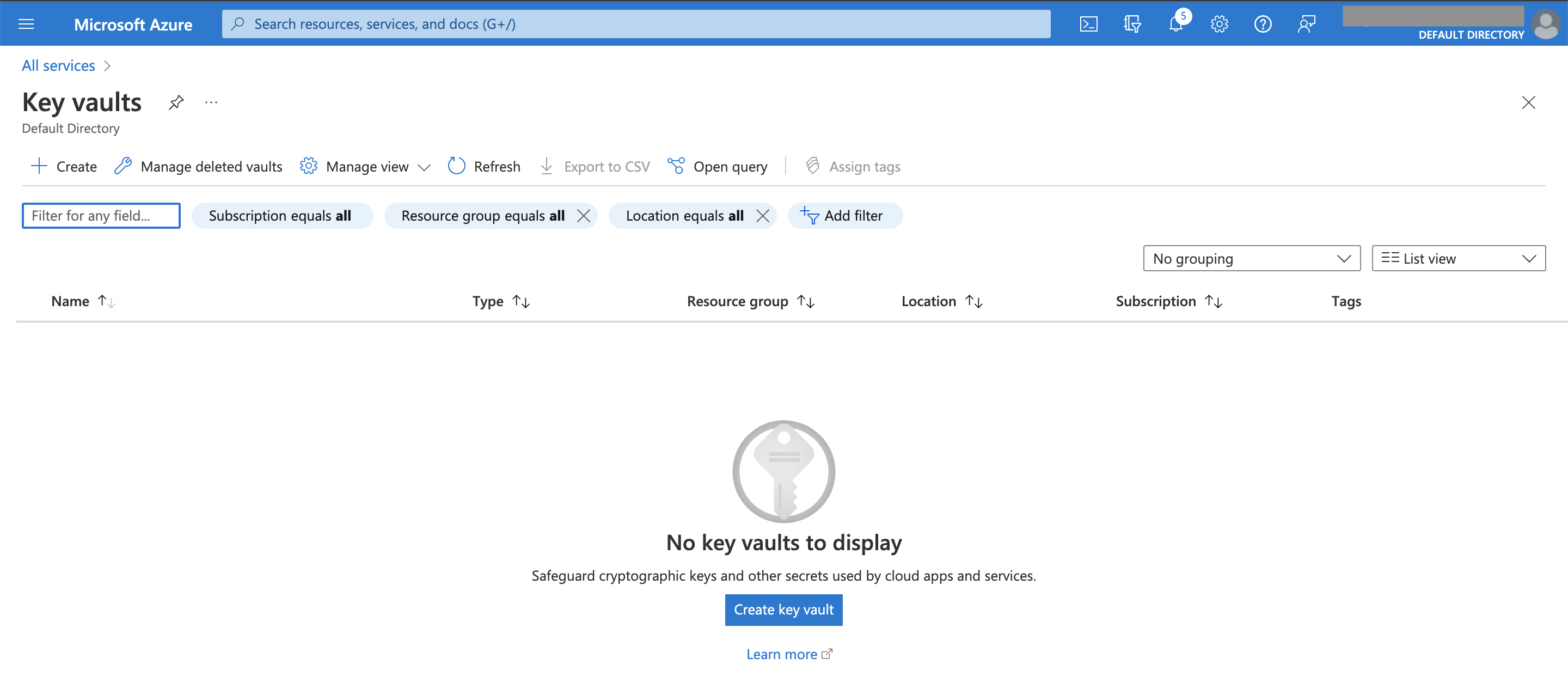The height and width of the screenshot is (682, 1568).
Task: Open the notifications bell
Action: click(1176, 24)
